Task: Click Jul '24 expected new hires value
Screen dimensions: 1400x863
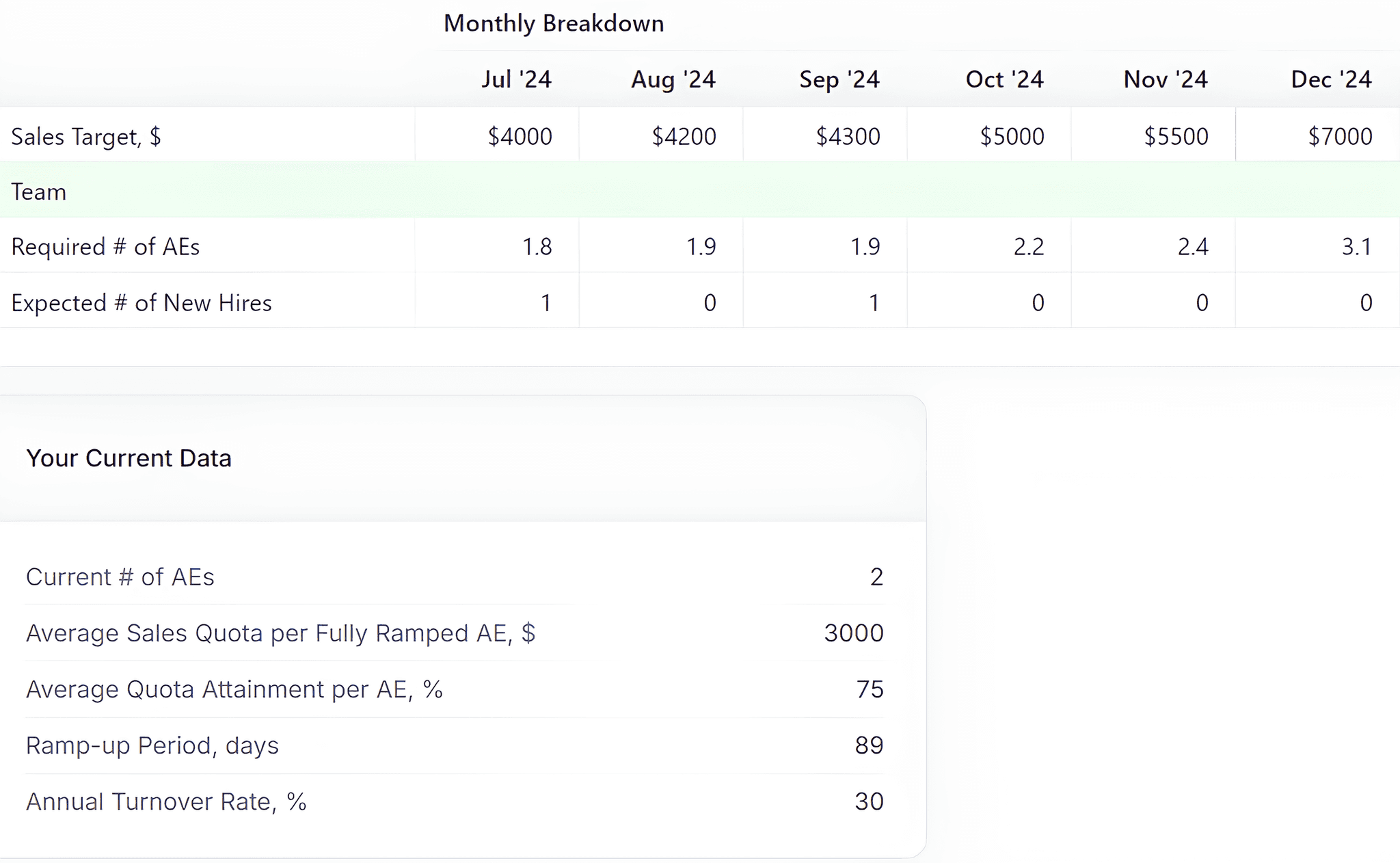Action: [545, 303]
